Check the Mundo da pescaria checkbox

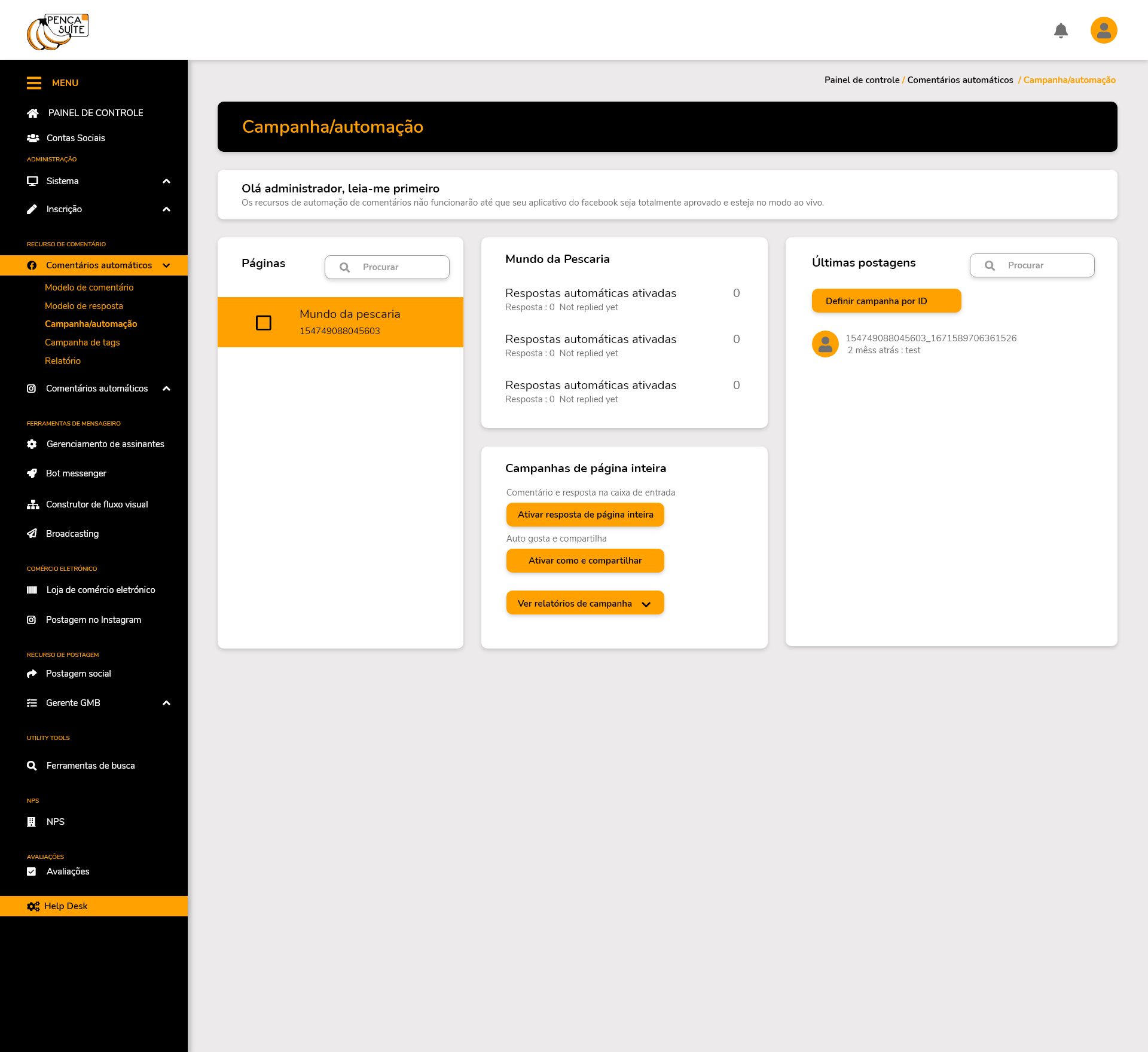pyautogui.click(x=264, y=323)
